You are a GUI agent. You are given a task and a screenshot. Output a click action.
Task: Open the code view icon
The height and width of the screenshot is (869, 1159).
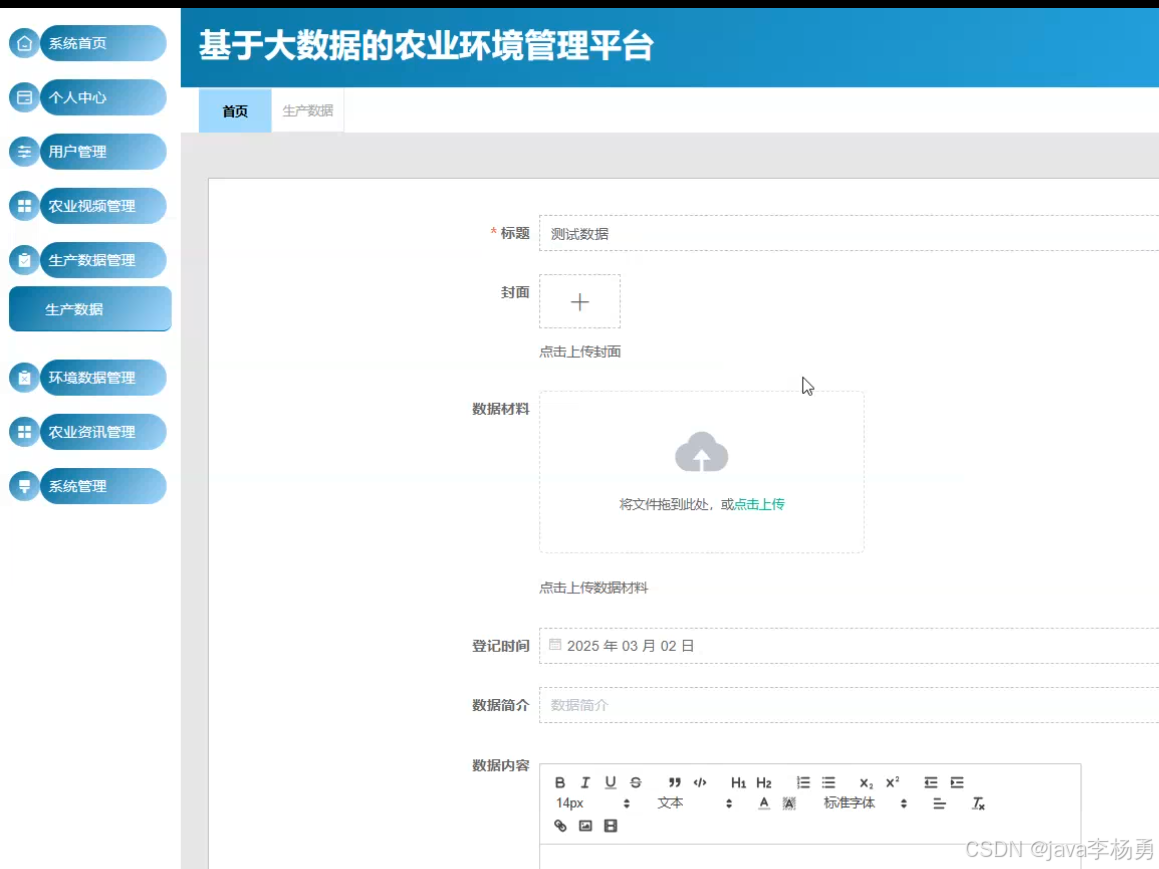click(700, 783)
